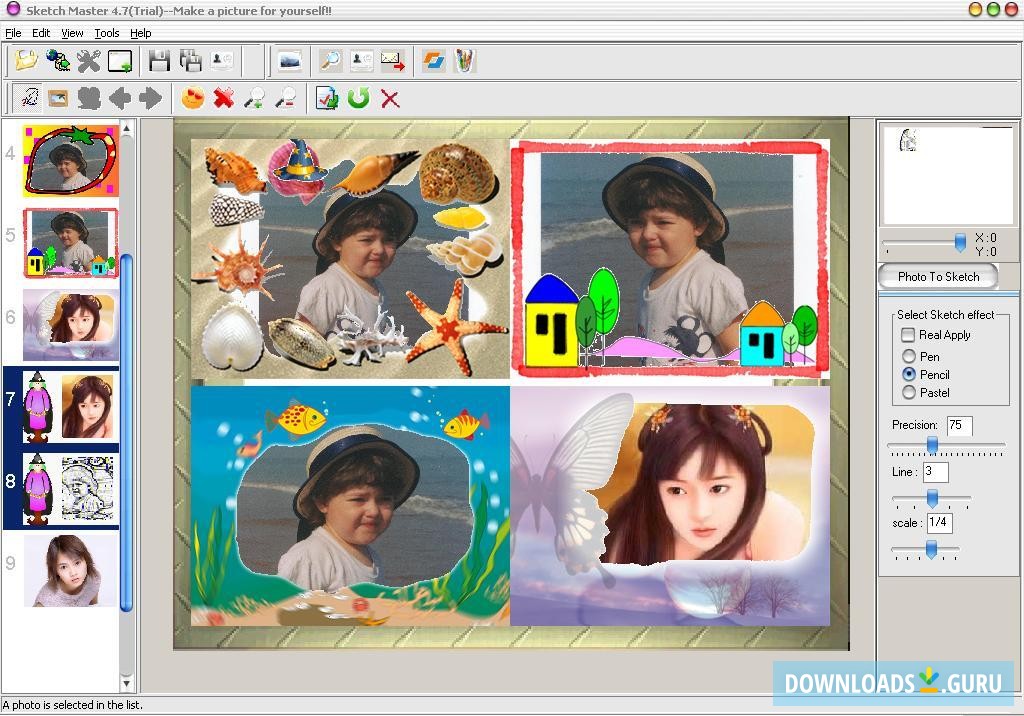This screenshot has width=1024, height=716.
Task: Click the green undo arrow icon
Action: (x=359, y=98)
